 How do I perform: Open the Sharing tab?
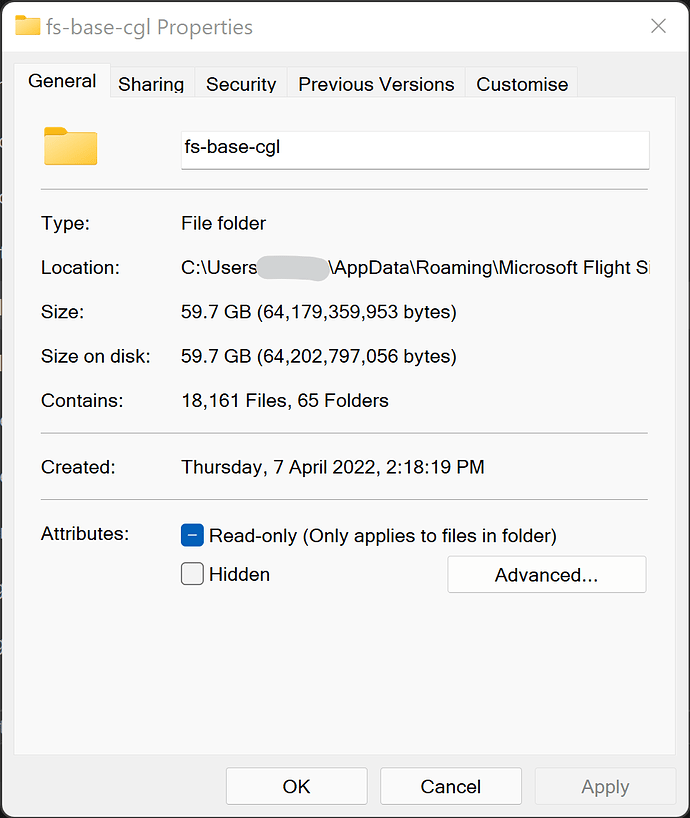pyautogui.click(x=151, y=85)
